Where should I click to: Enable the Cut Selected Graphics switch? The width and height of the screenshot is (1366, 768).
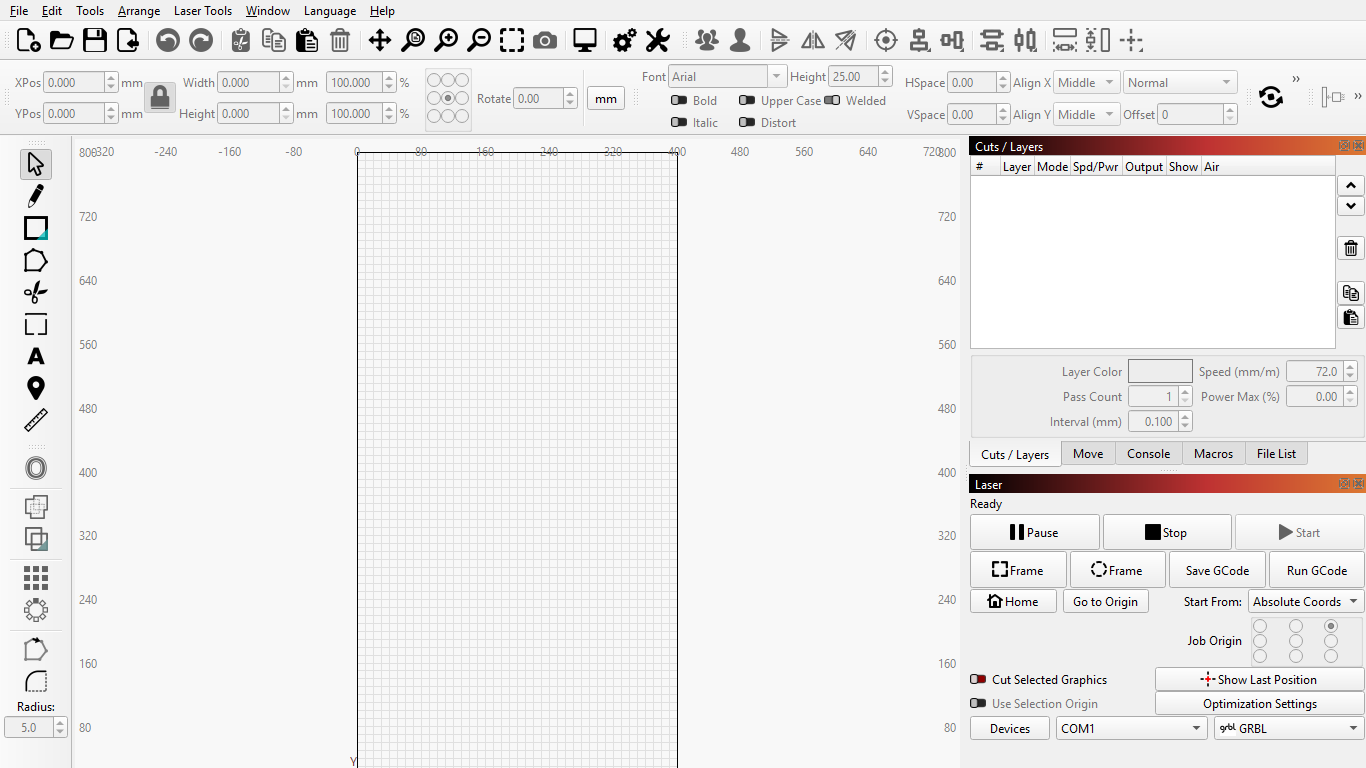(x=978, y=680)
